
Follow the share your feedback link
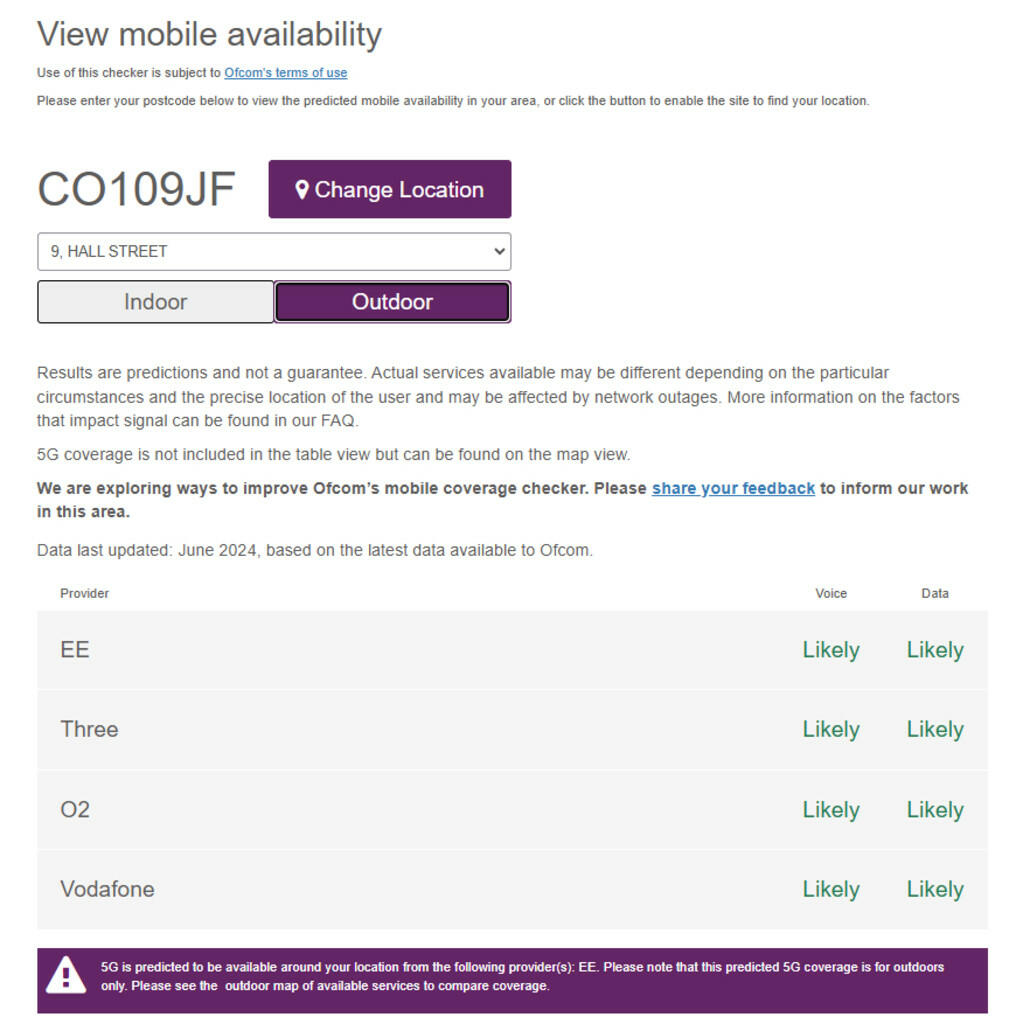pos(733,489)
